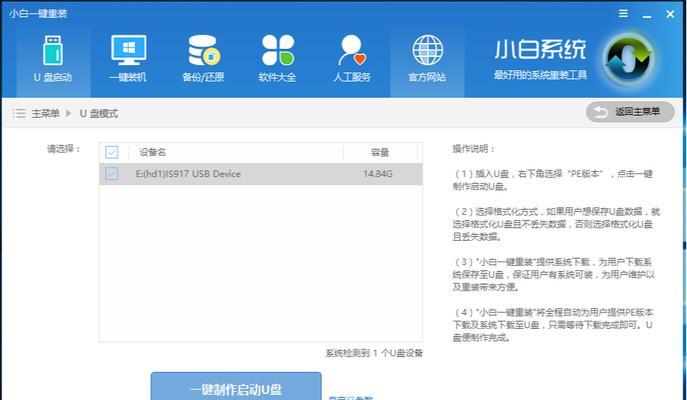Click the 请选择 label
Viewport: 687px width, 400px height.
pos(64,149)
